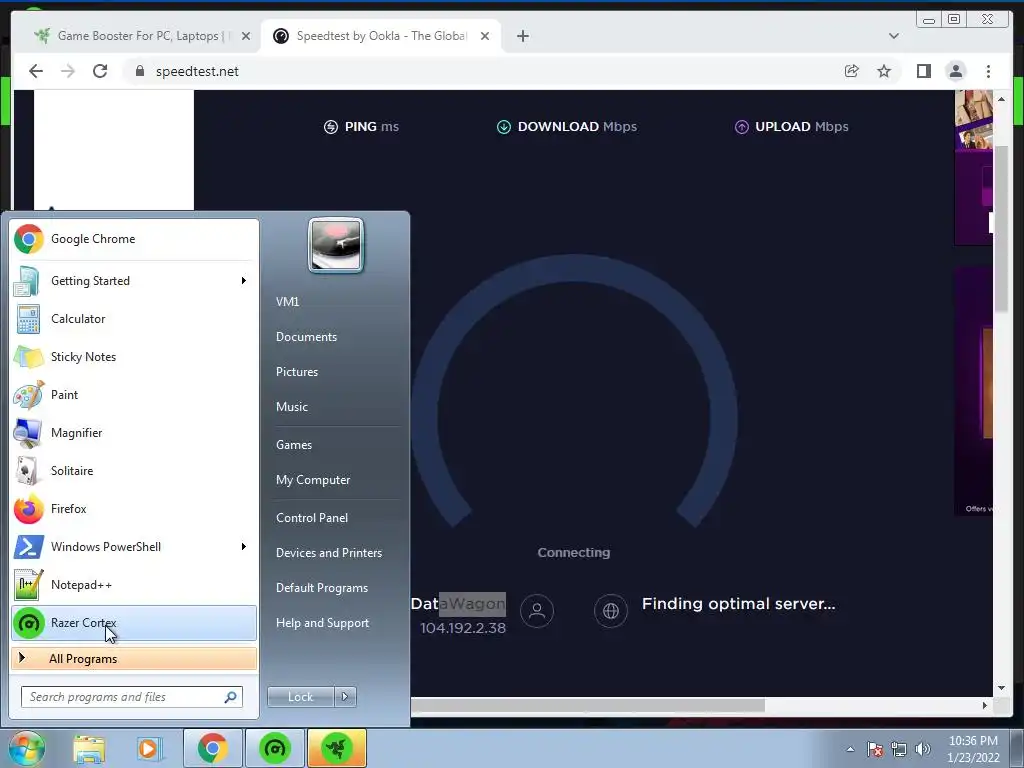This screenshot has width=1024, height=768.
Task: Launch Notepad++ from the Start menu
Action: point(134,584)
